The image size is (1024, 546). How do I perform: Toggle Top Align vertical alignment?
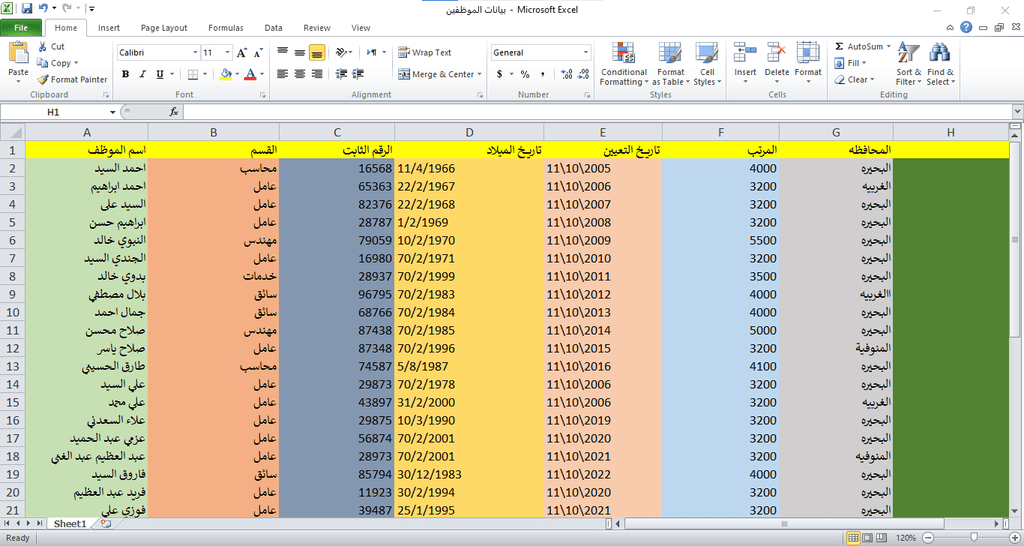(282, 52)
